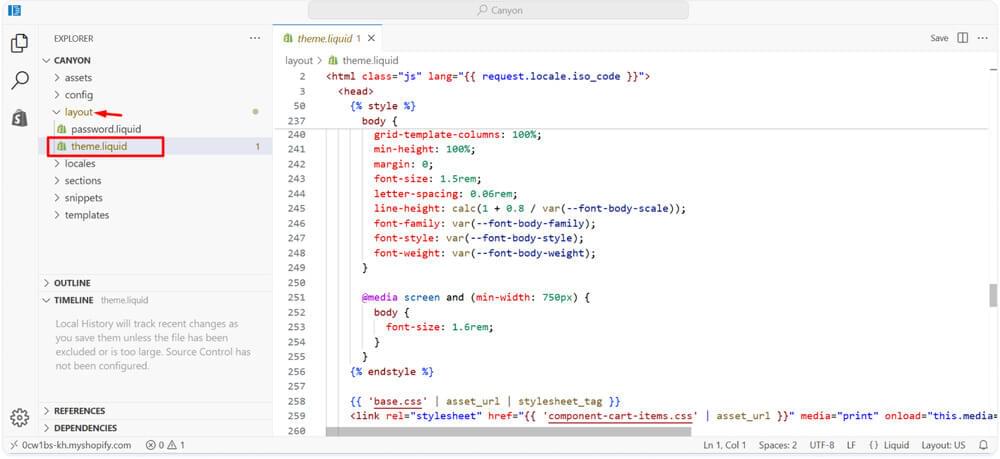Click the sticky html class line 2
Screen dimensions: 1000x459
[487, 76]
